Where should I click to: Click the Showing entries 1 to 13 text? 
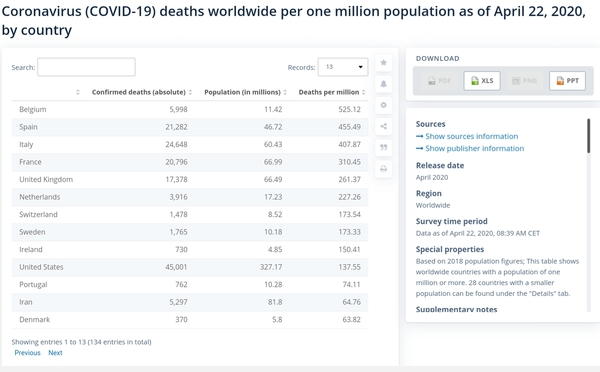tap(82, 342)
